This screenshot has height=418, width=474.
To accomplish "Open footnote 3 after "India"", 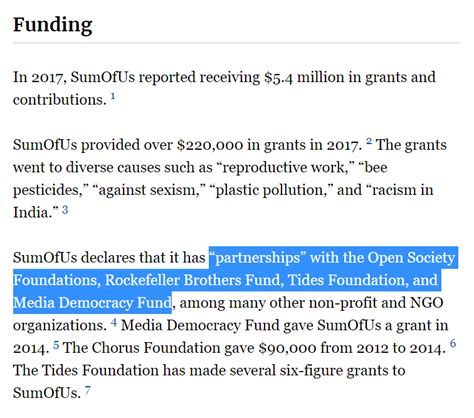I will [x=65, y=209].
